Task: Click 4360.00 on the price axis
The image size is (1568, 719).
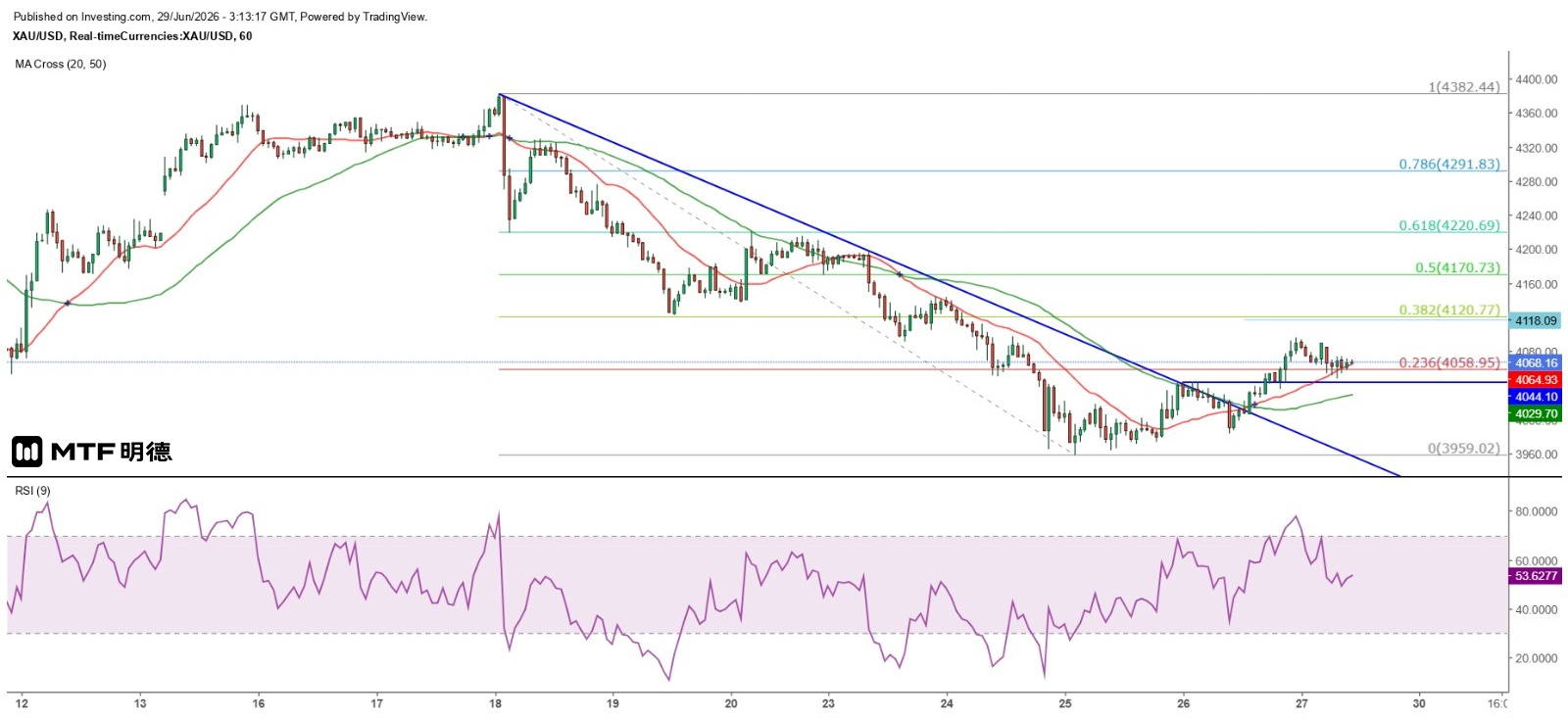Action: coord(1537,114)
